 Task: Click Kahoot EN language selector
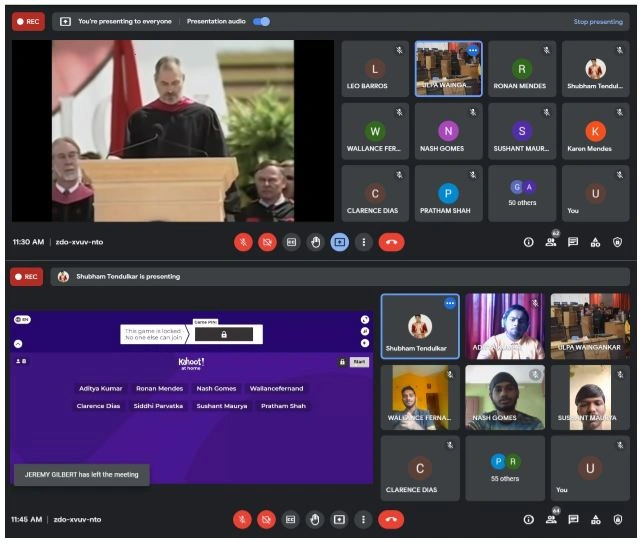[x=22, y=320]
